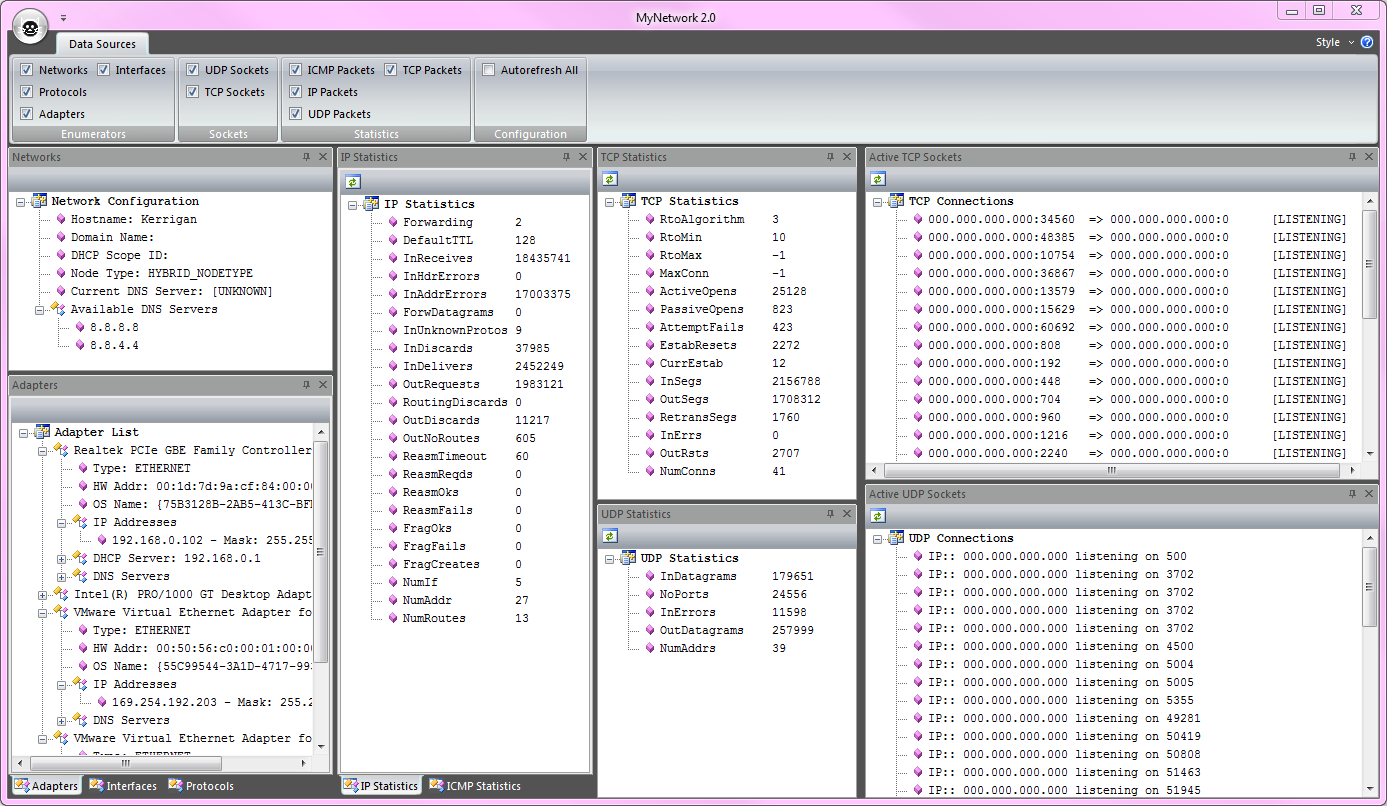The width and height of the screenshot is (1387, 806).
Task: Expand the DHCP Server 192.168.0.1 node
Action: (x=62, y=558)
